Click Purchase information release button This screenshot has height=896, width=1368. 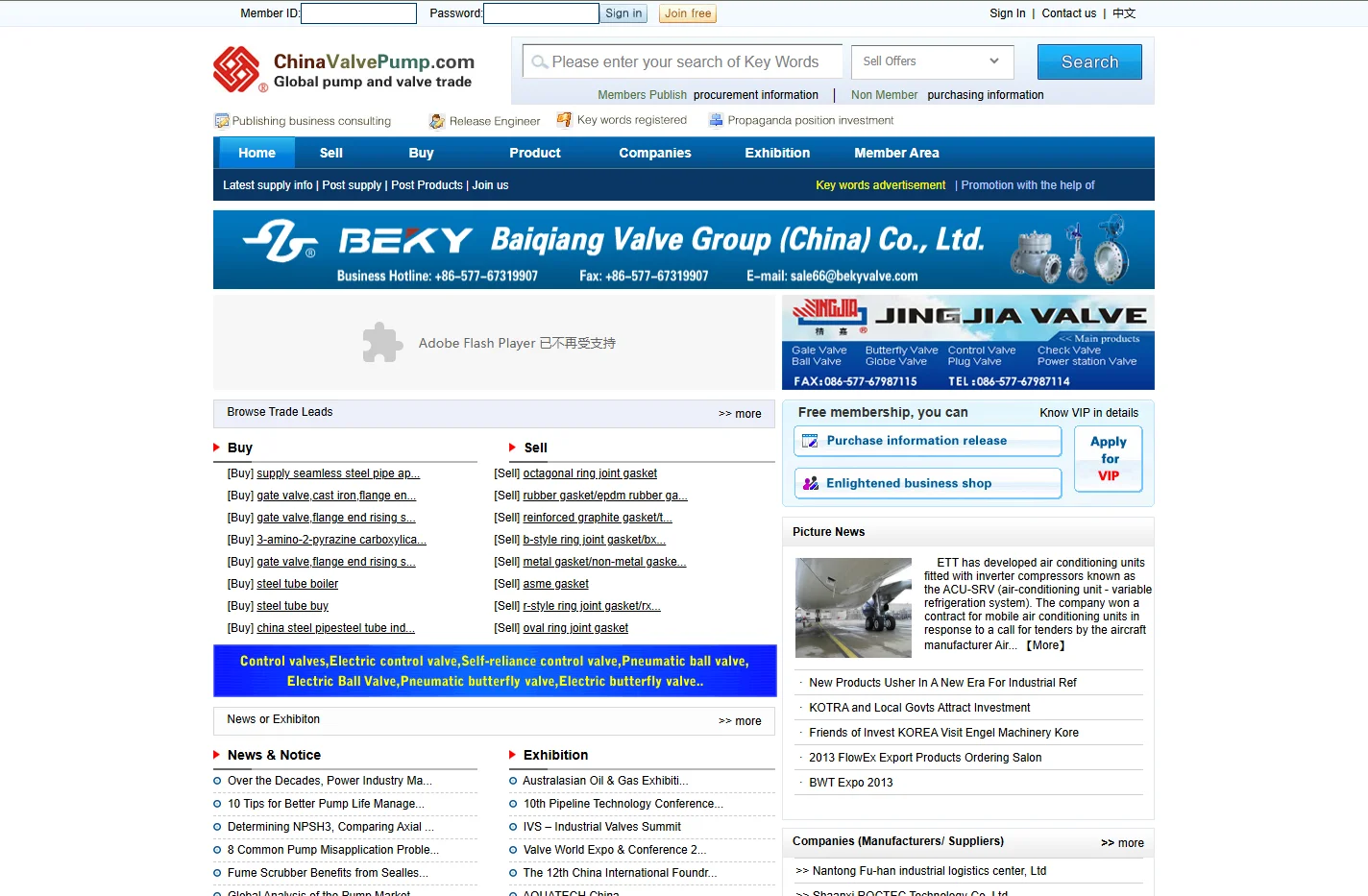(x=928, y=441)
